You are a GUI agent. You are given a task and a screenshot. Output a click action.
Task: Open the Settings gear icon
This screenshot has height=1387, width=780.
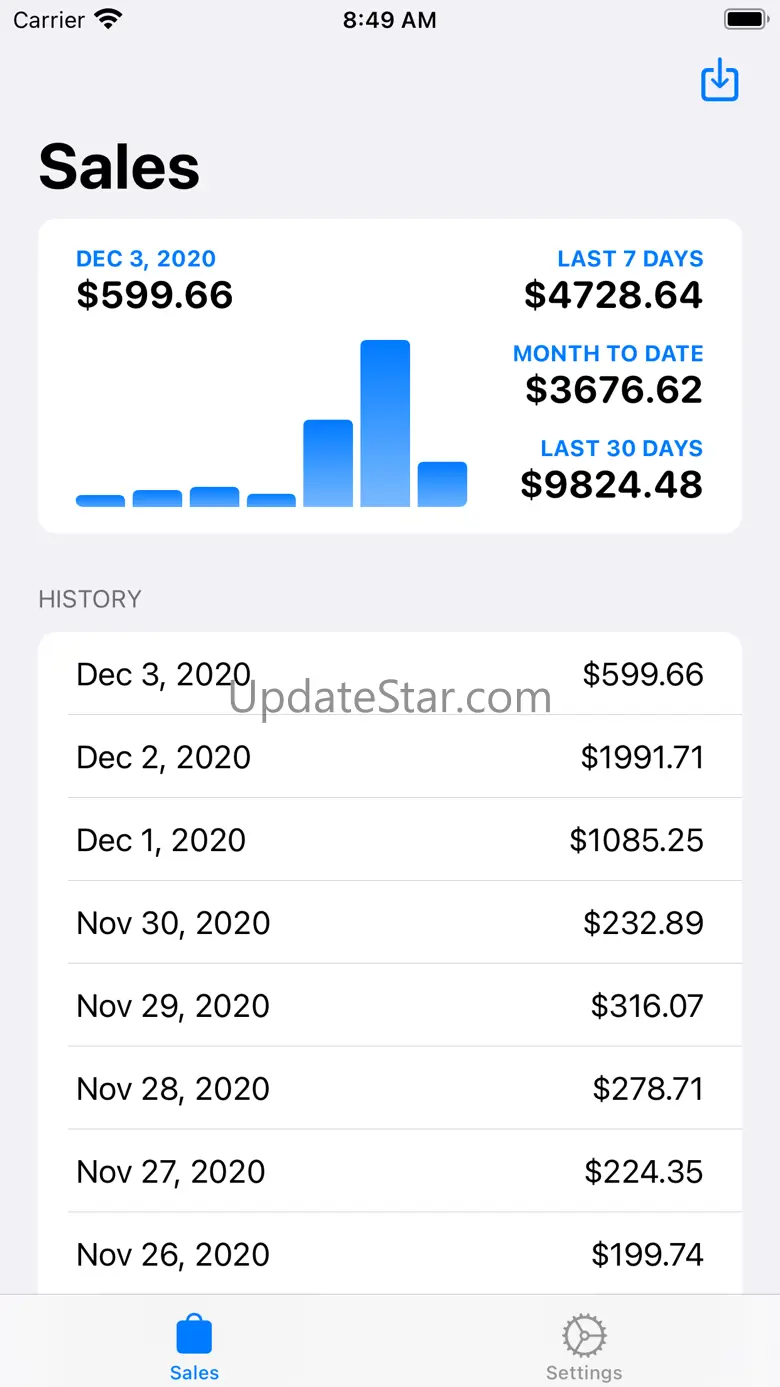(584, 1335)
